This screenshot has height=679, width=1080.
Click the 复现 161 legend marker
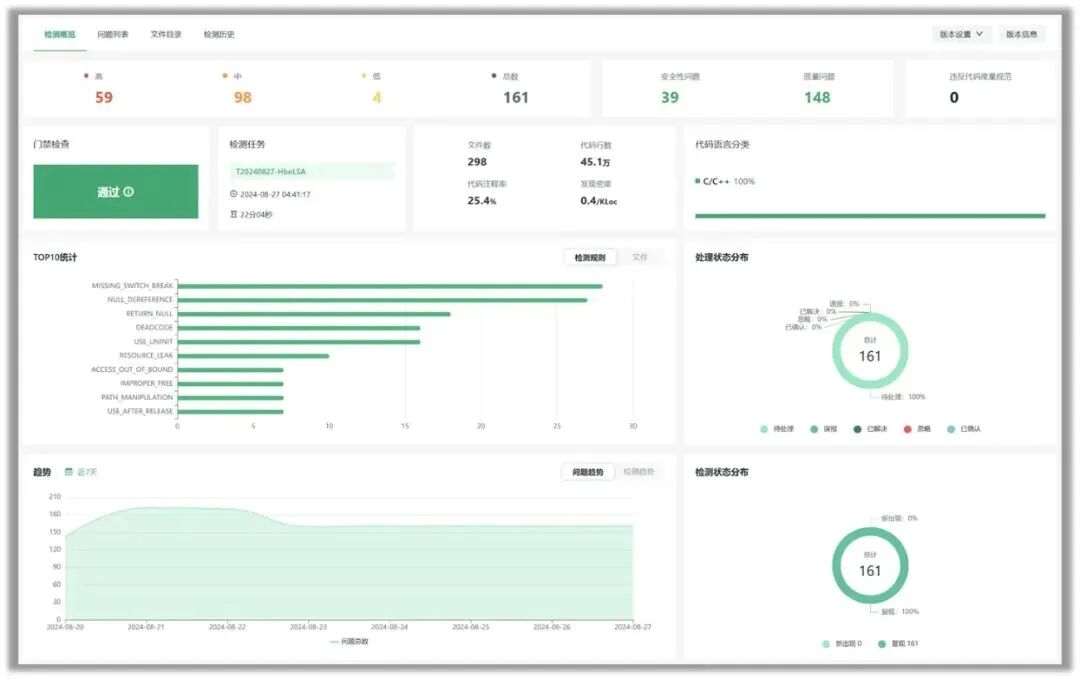pos(882,644)
